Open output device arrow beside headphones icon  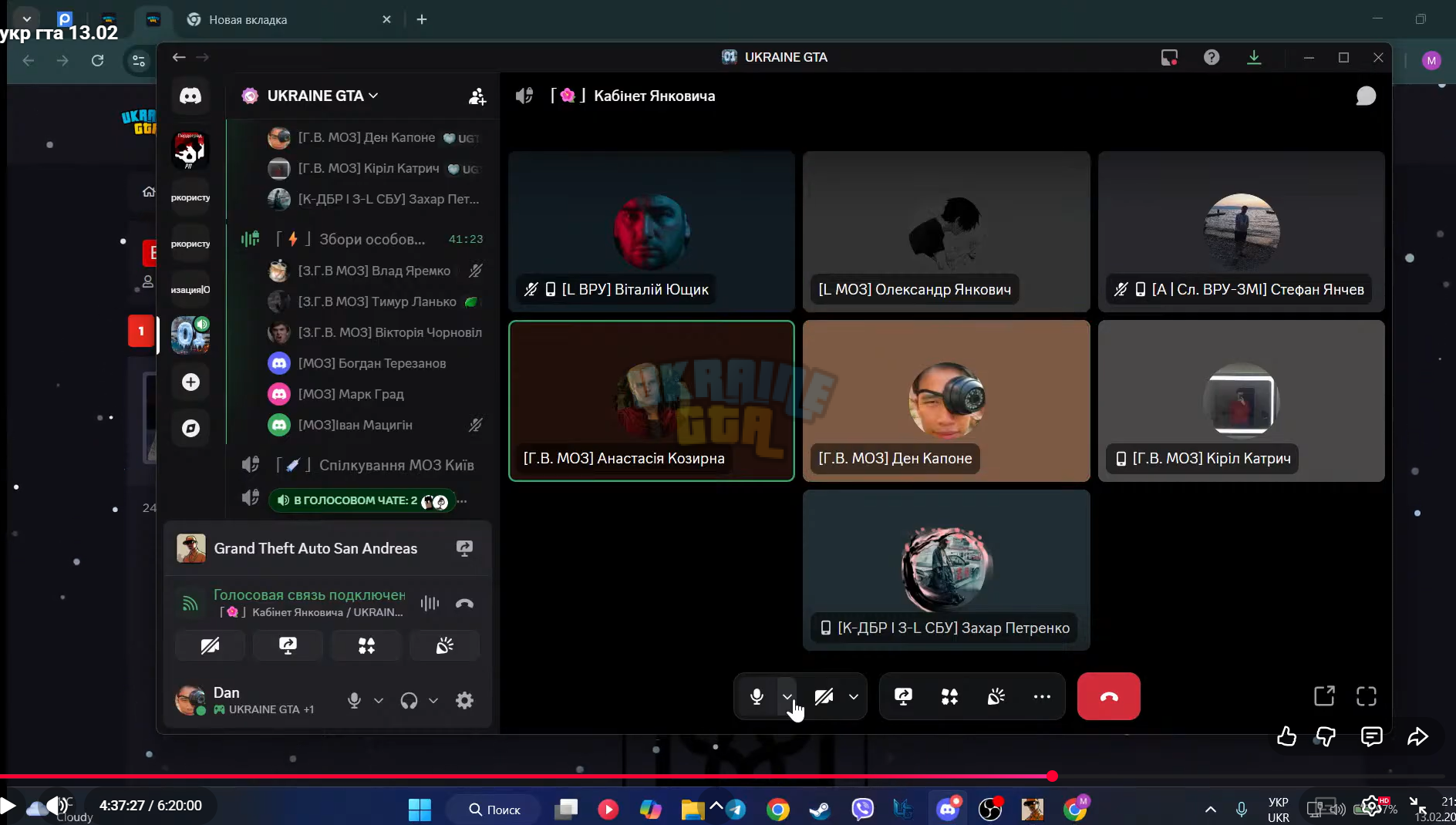pyautogui.click(x=433, y=700)
